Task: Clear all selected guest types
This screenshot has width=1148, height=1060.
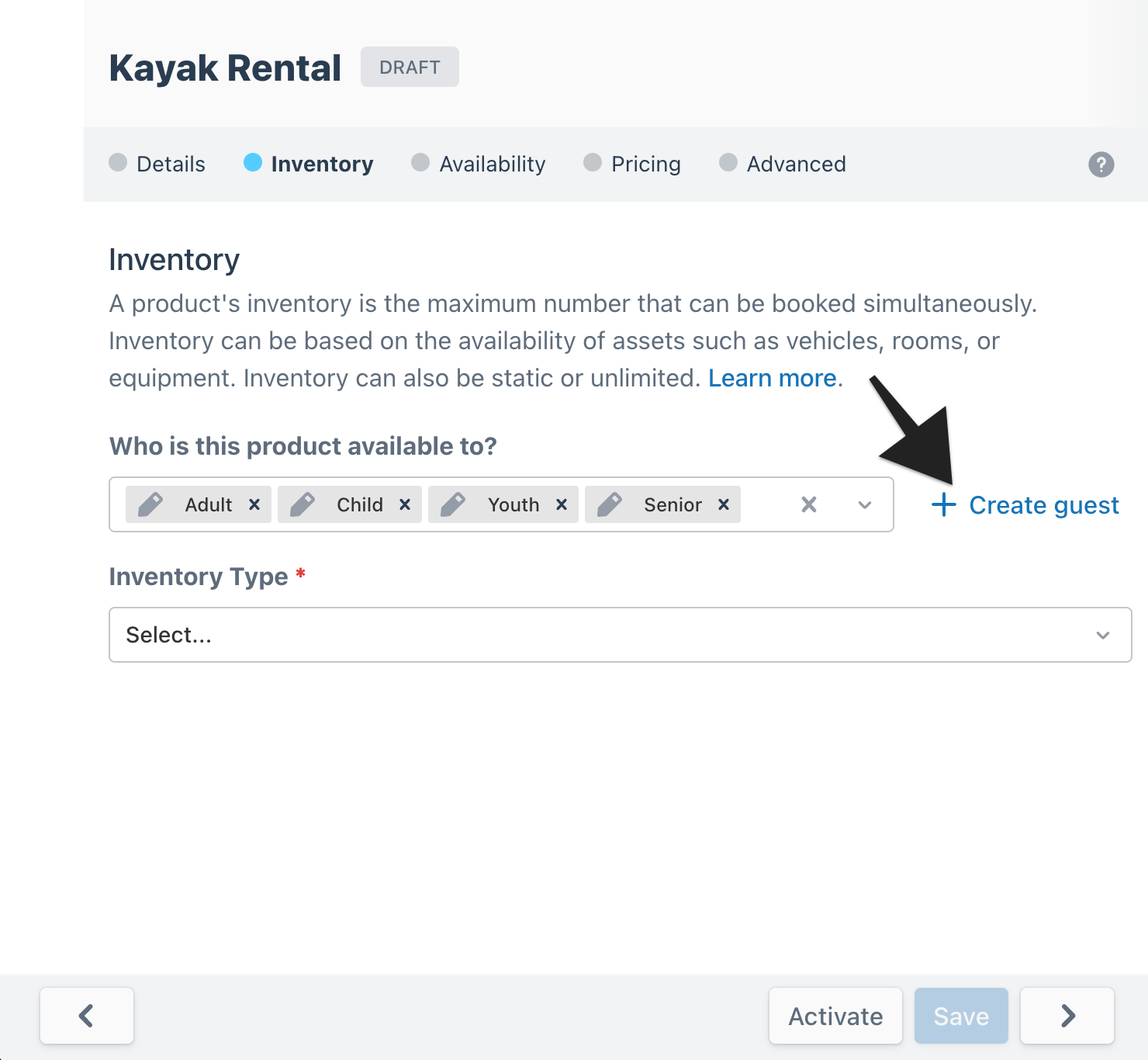Action: pos(809,504)
